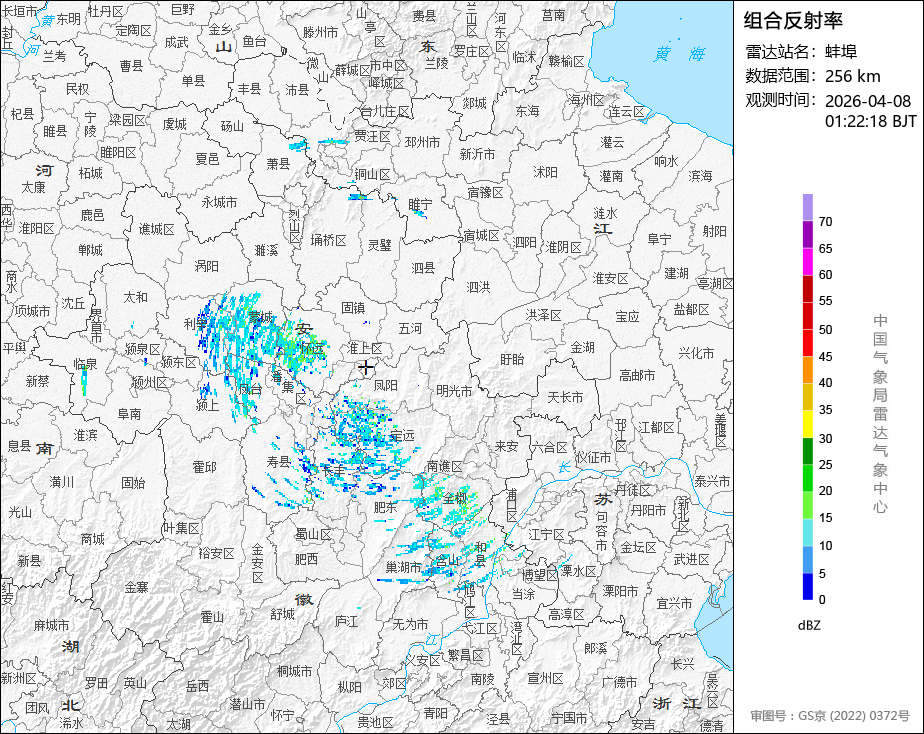Click the dBZ unit label under the legend
The width and height of the screenshot is (924, 734).
[809, 626]
